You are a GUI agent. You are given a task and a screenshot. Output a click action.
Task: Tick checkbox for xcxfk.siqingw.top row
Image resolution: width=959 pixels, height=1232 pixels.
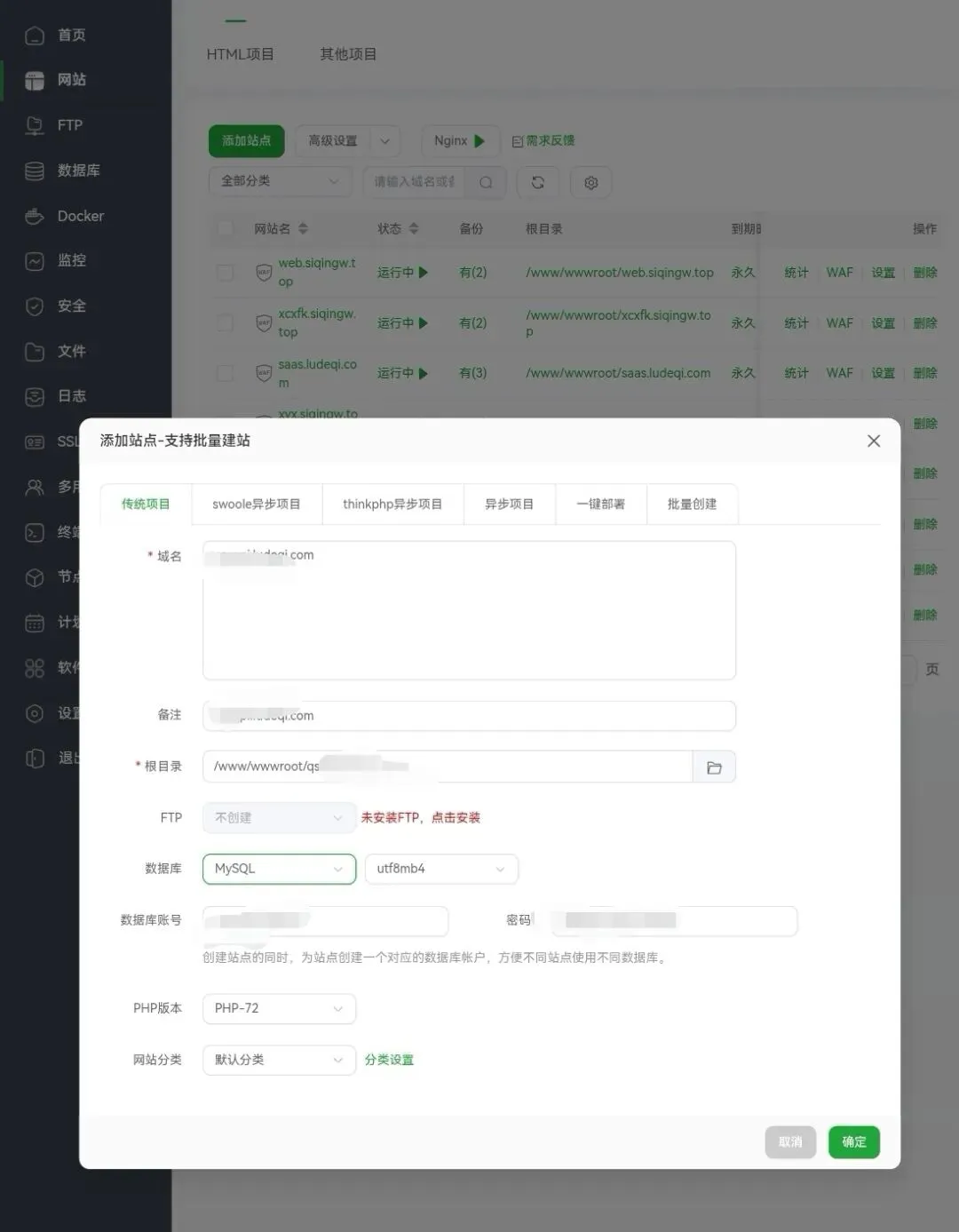click(226, 322)
